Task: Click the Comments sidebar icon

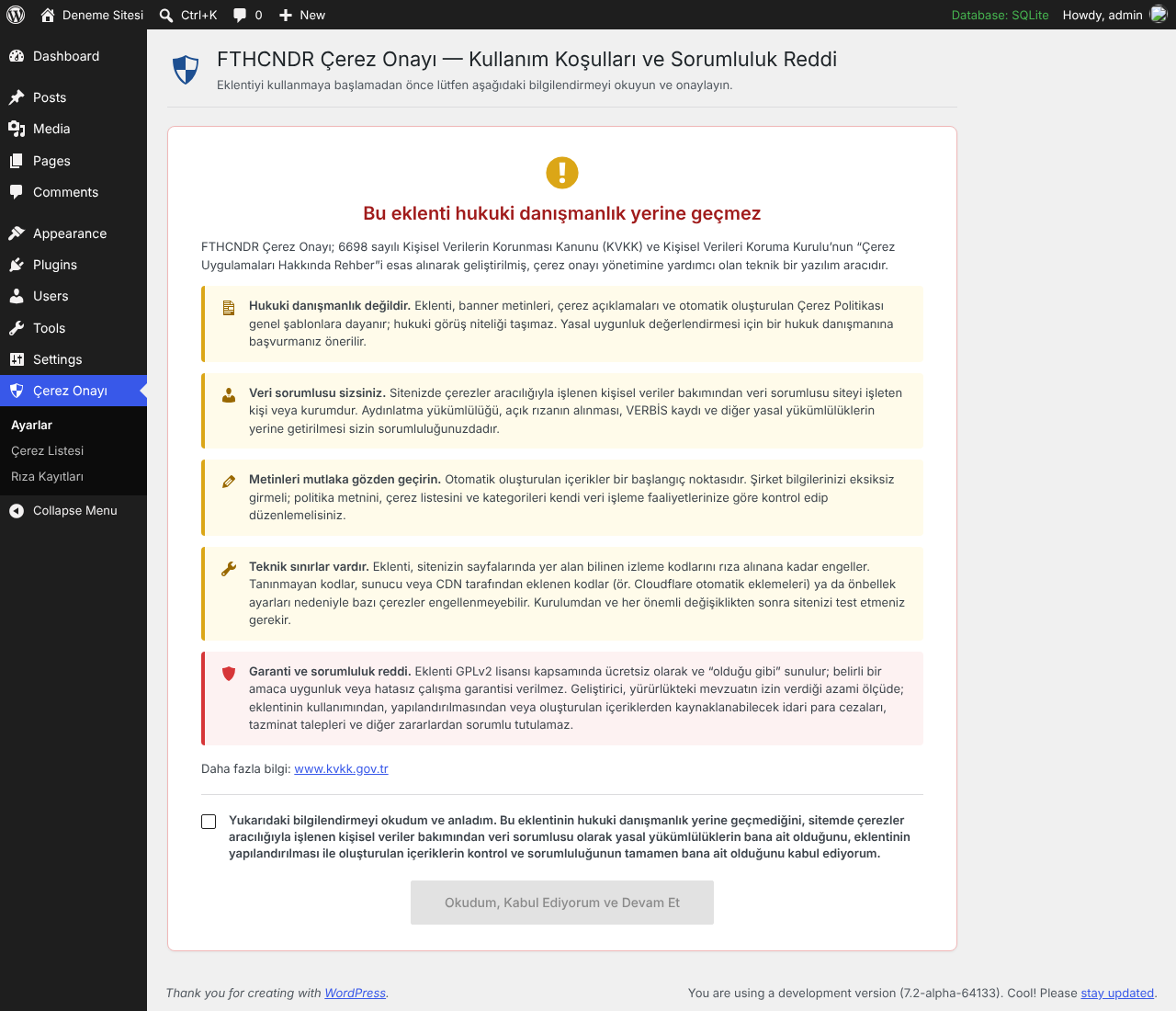Action: click(17, 192)
